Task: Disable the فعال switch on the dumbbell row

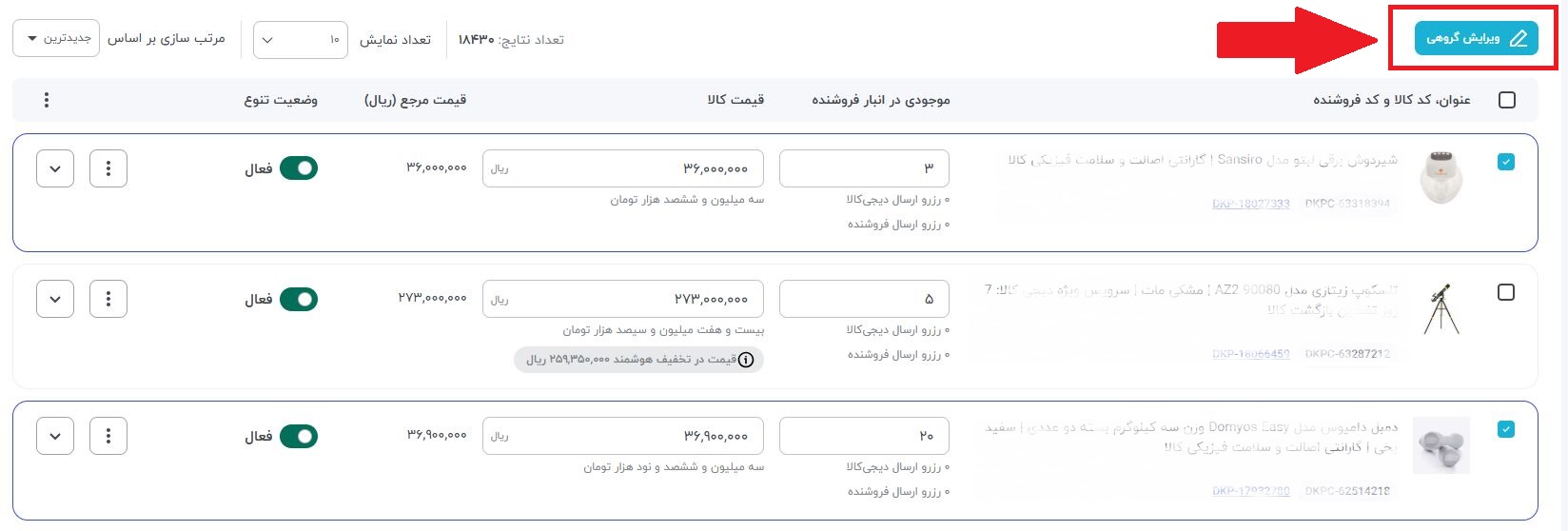Action: (x=299, y=436)
